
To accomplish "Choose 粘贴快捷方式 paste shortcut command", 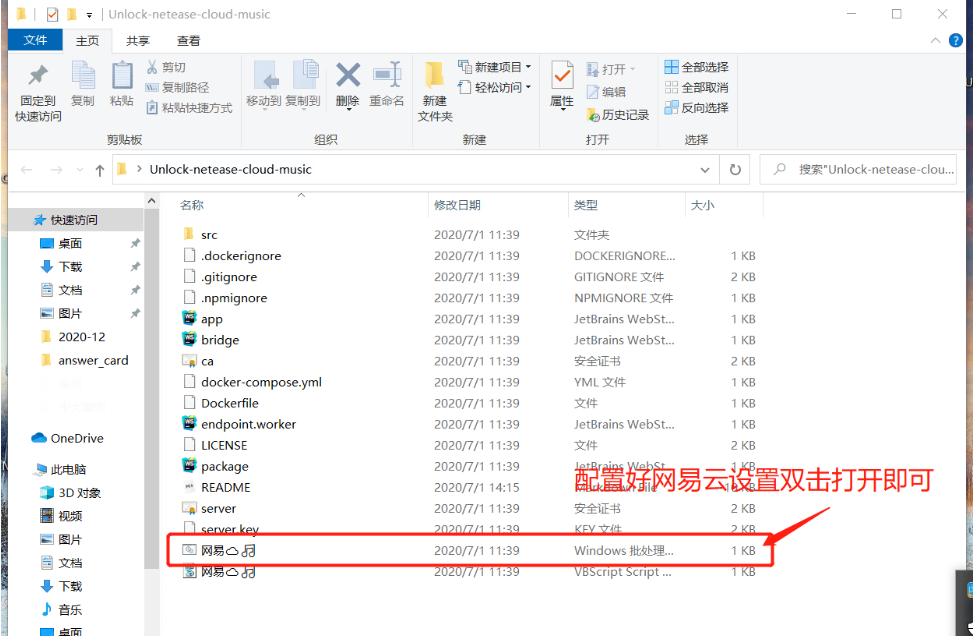I will (189, 108).
